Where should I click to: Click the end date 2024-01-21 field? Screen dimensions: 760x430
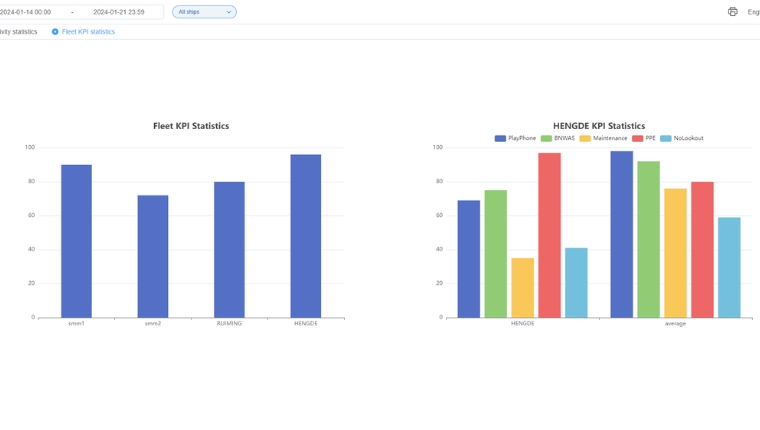pos(118,12)
